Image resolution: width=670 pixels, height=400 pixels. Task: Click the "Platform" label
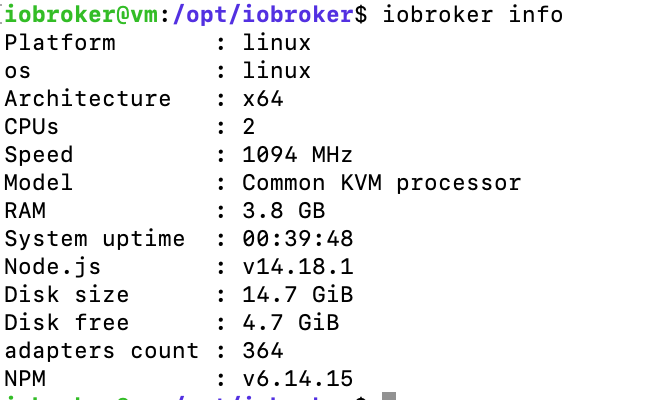(x=60, y=43)
